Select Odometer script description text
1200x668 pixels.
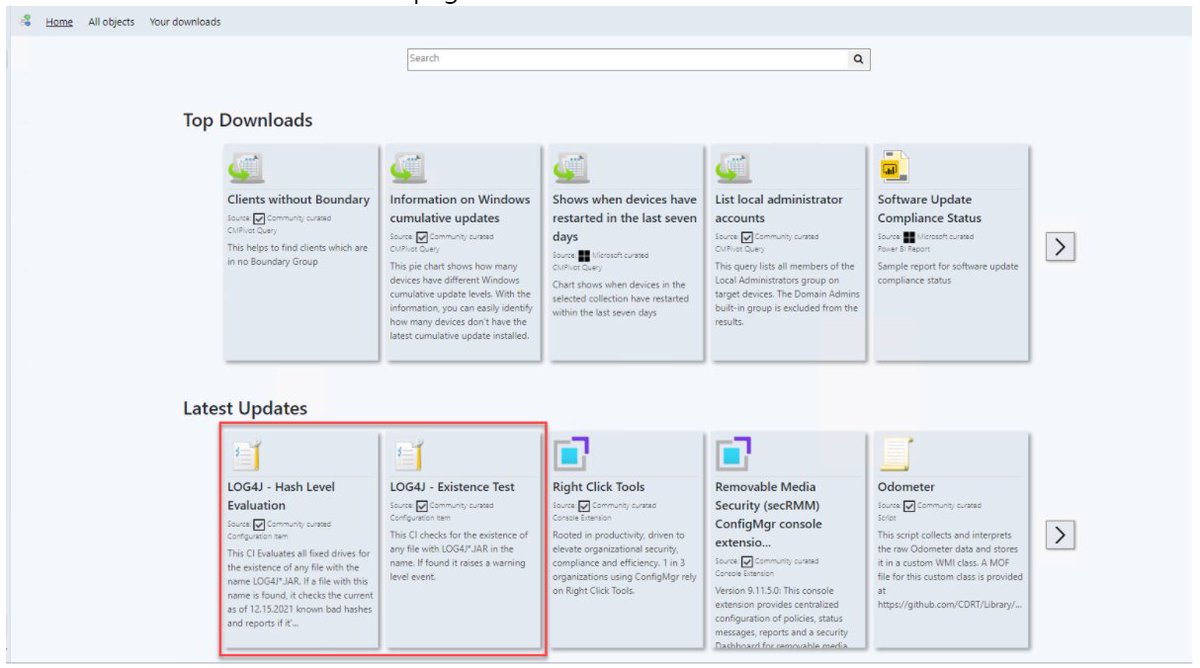(951, 569)
